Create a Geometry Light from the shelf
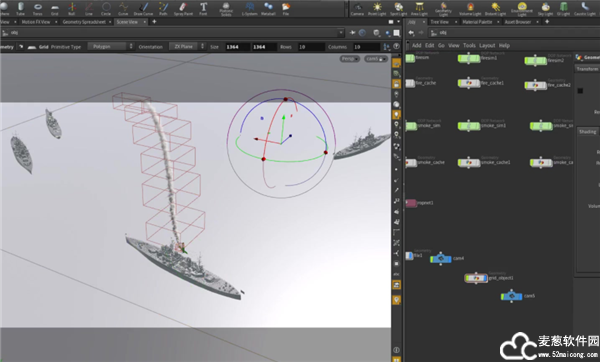Image resolution: width=600 pixels, height=362 pixels. pyautogui.click(x=443, y=9)
